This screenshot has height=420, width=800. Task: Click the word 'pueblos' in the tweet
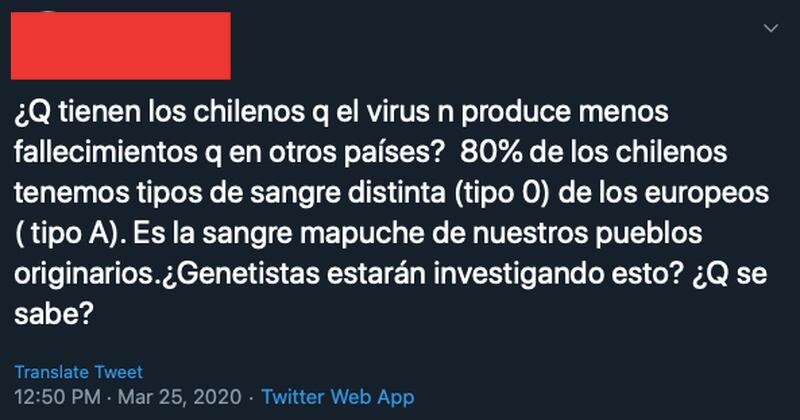tap(647, 235)
